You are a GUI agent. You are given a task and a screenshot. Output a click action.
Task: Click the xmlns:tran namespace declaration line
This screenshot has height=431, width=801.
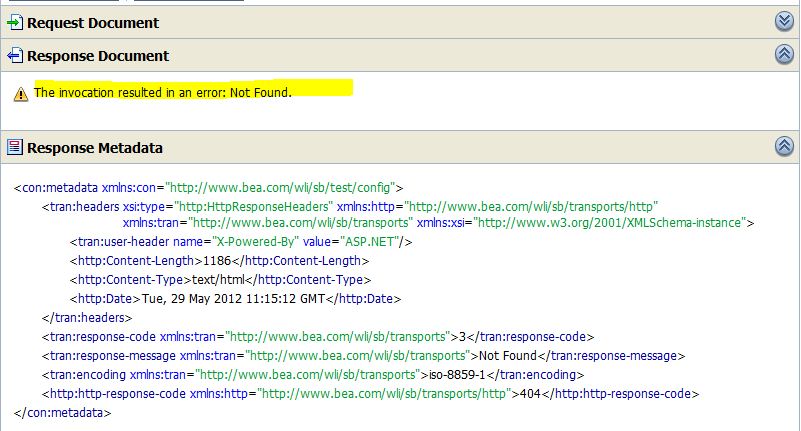click(x=438, y=223)
